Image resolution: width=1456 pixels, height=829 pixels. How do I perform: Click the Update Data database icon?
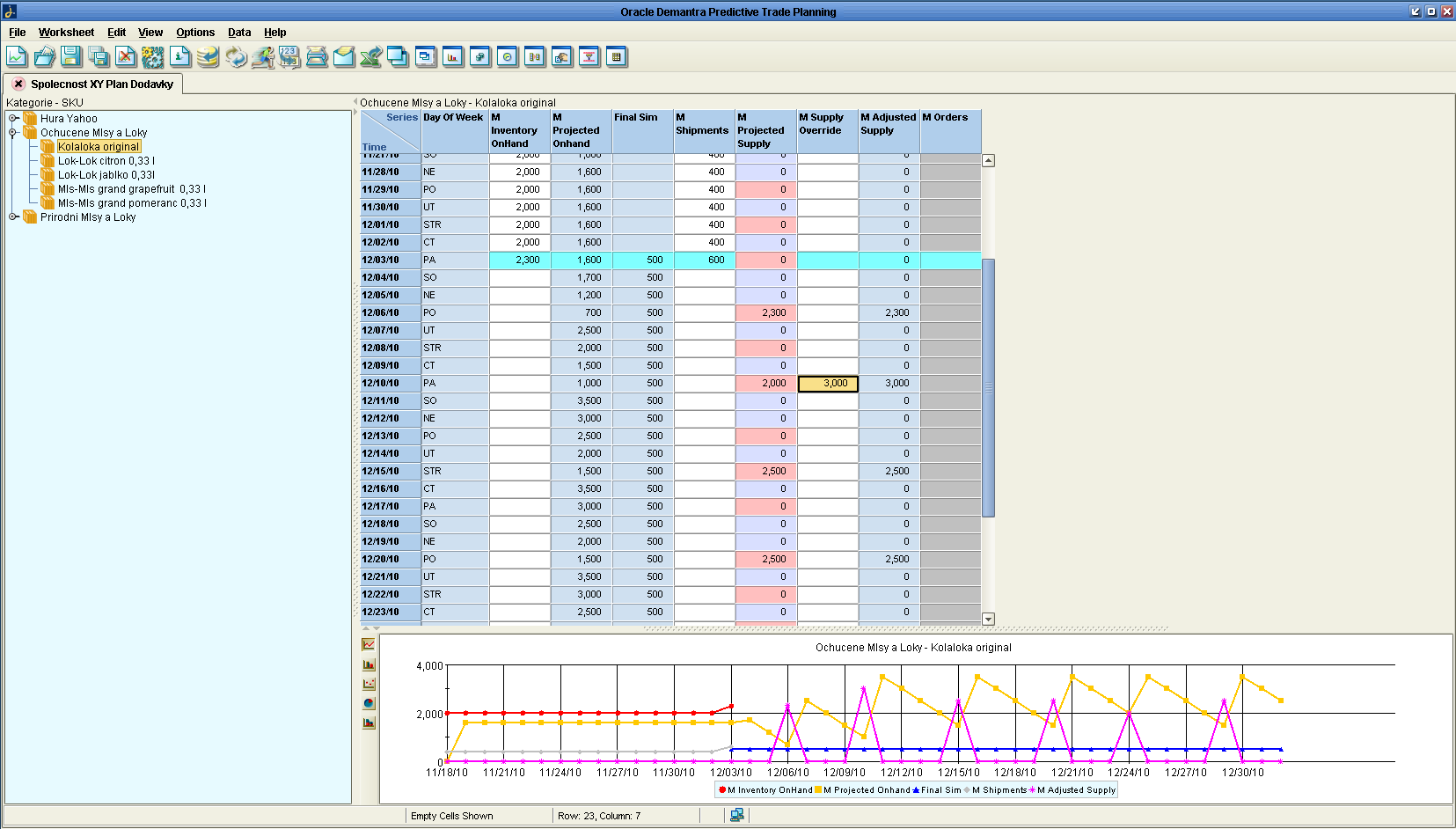(x=208, y=57)
